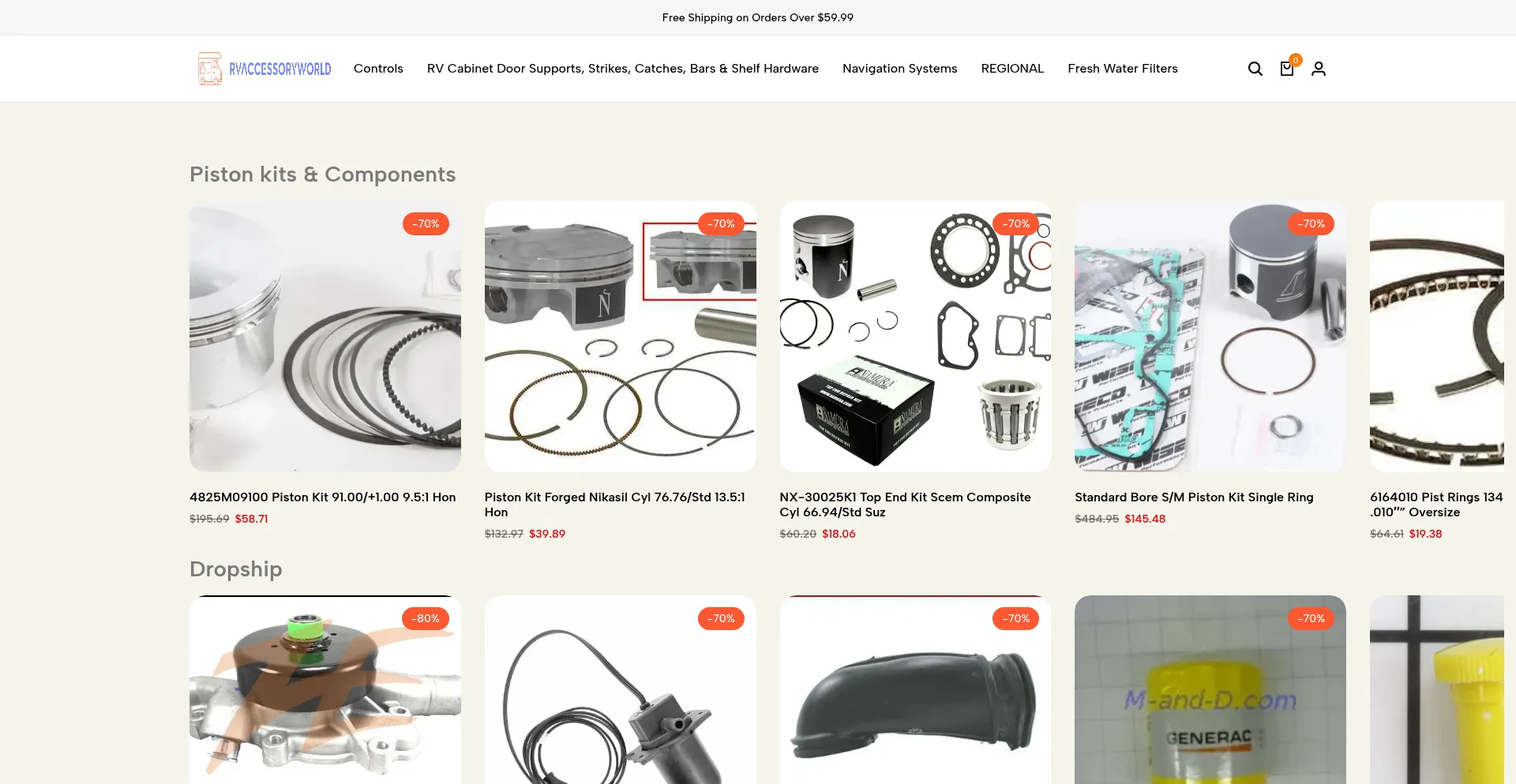The image size is (1516, 784).
Task: Open the shopping cart icon
Action: pyautogui.click(x=1286, y=69)
